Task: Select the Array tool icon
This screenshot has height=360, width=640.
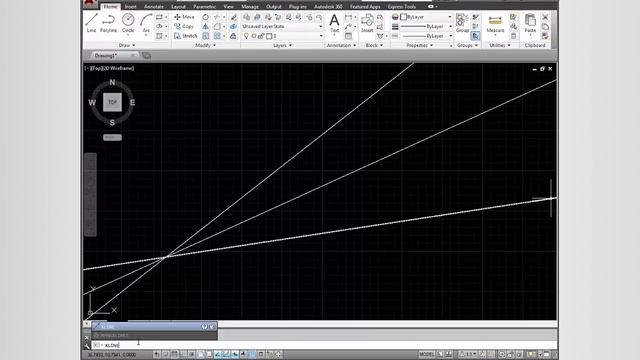Action: [x=217, y=36]
